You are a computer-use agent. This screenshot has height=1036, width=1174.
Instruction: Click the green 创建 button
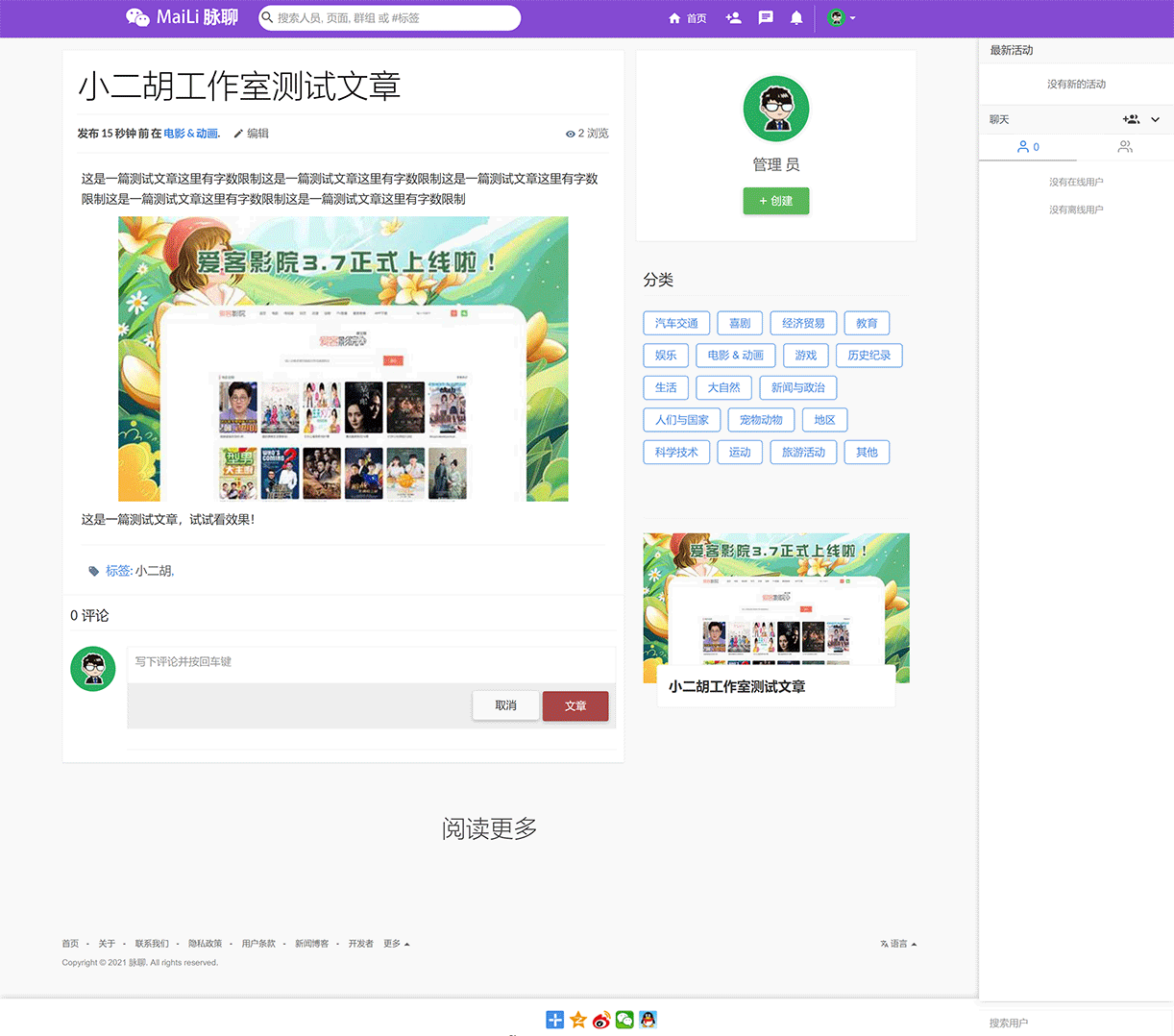(x=775, y=201)
